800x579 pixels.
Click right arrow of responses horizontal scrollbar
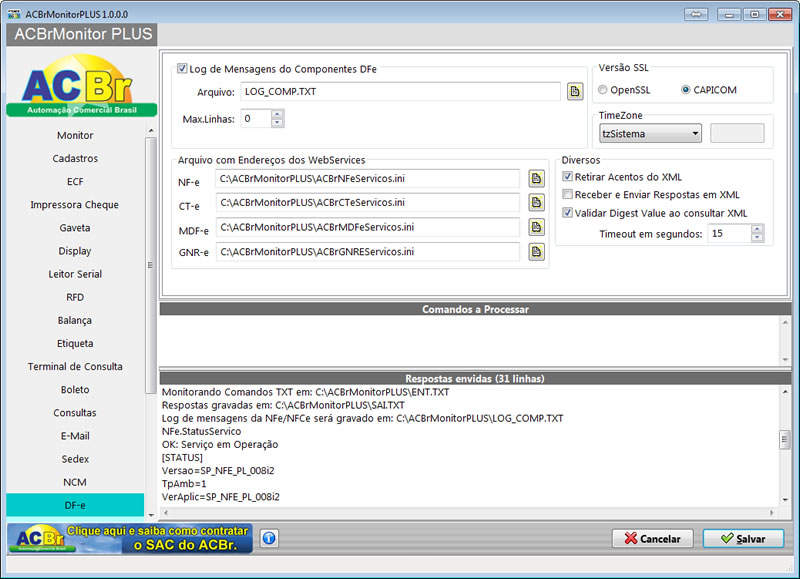pyautogui.click(x=772, y=513)
